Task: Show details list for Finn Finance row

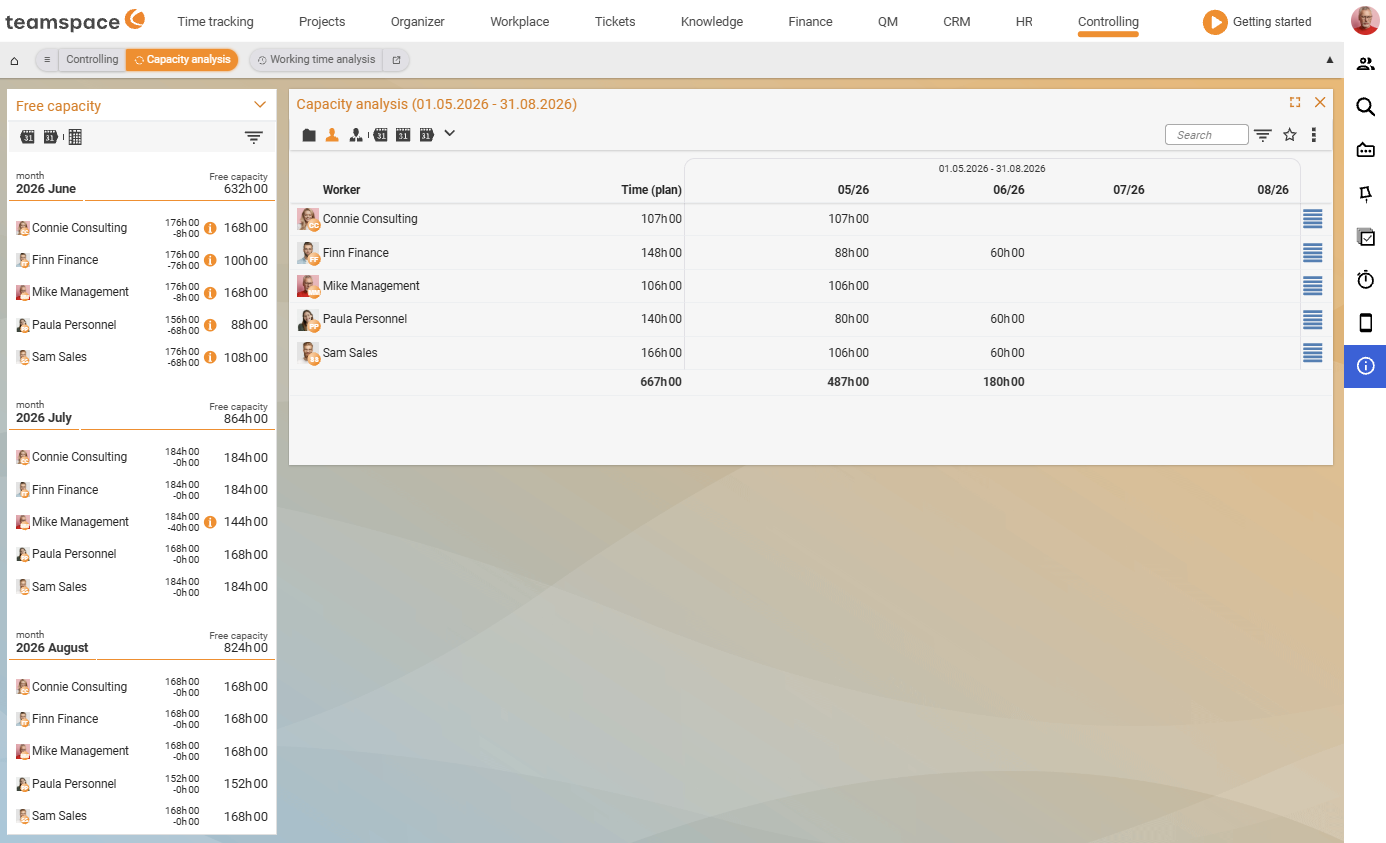Action: [x=1313, y=253]
